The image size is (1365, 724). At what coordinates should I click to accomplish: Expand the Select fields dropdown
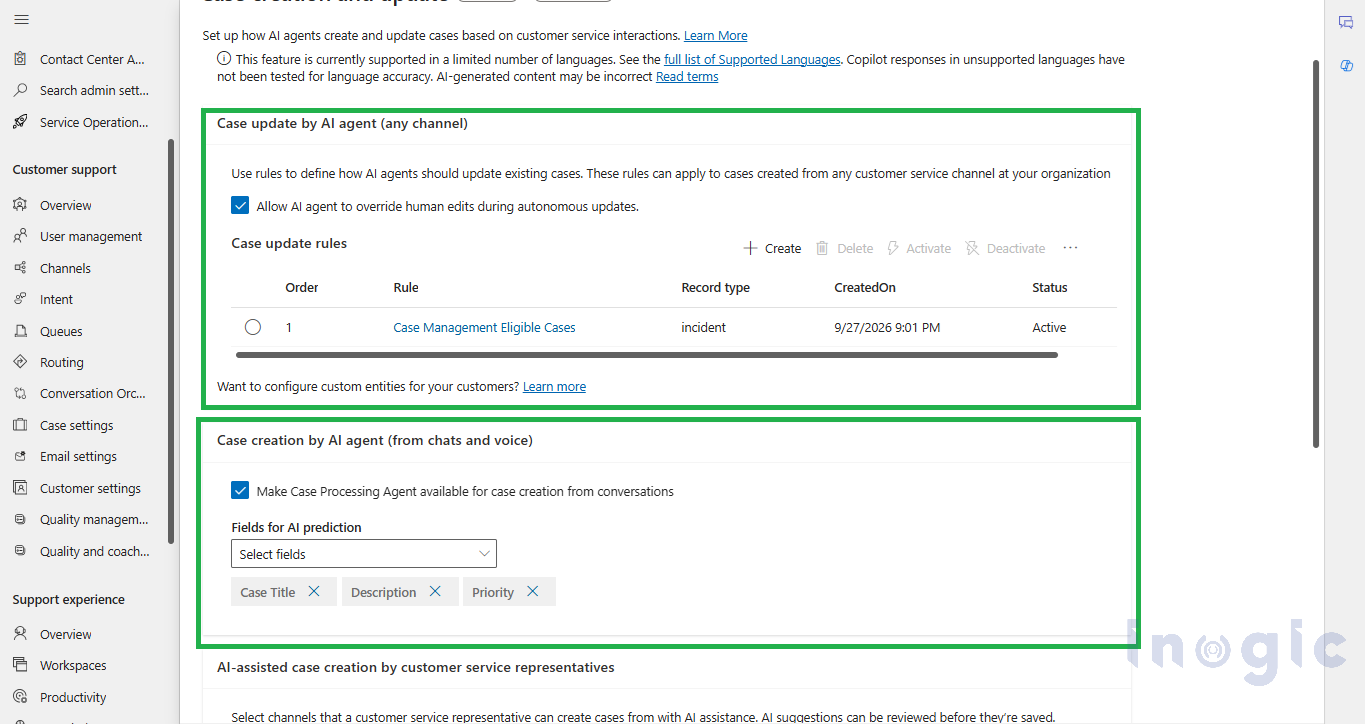pos(364,554)
